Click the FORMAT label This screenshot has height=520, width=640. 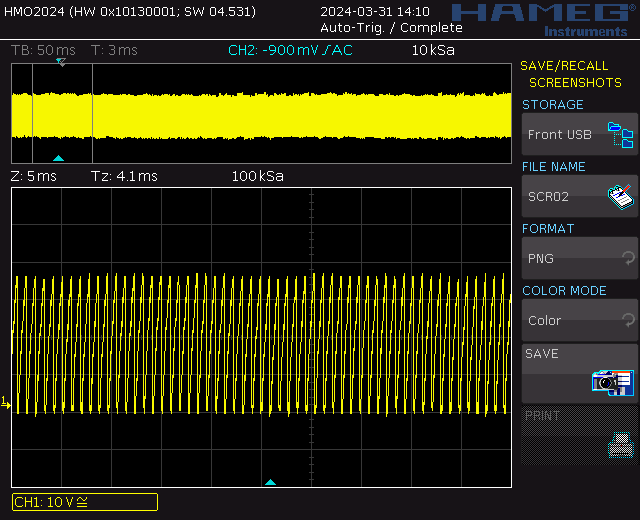[548, 229]
